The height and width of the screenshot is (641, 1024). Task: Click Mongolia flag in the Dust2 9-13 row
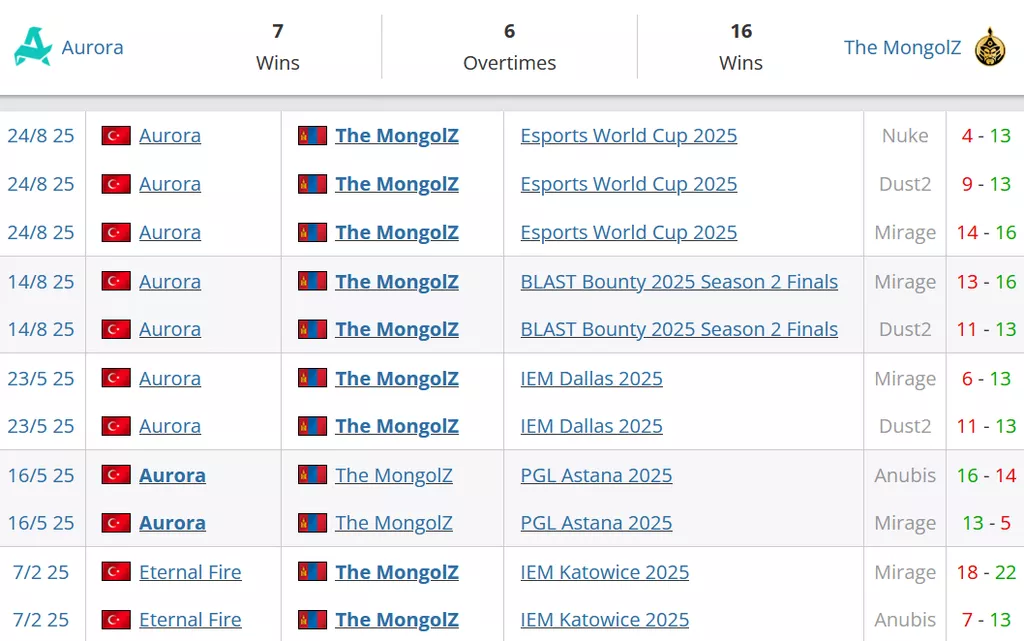[x=313, y=184]
